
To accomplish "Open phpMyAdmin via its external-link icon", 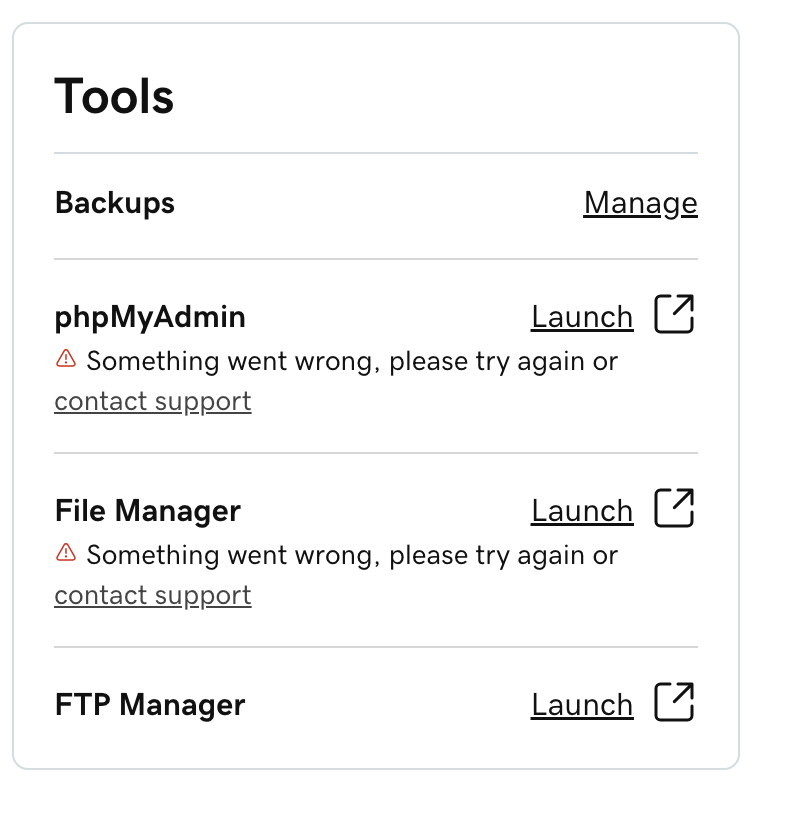I will click(674, 314).
